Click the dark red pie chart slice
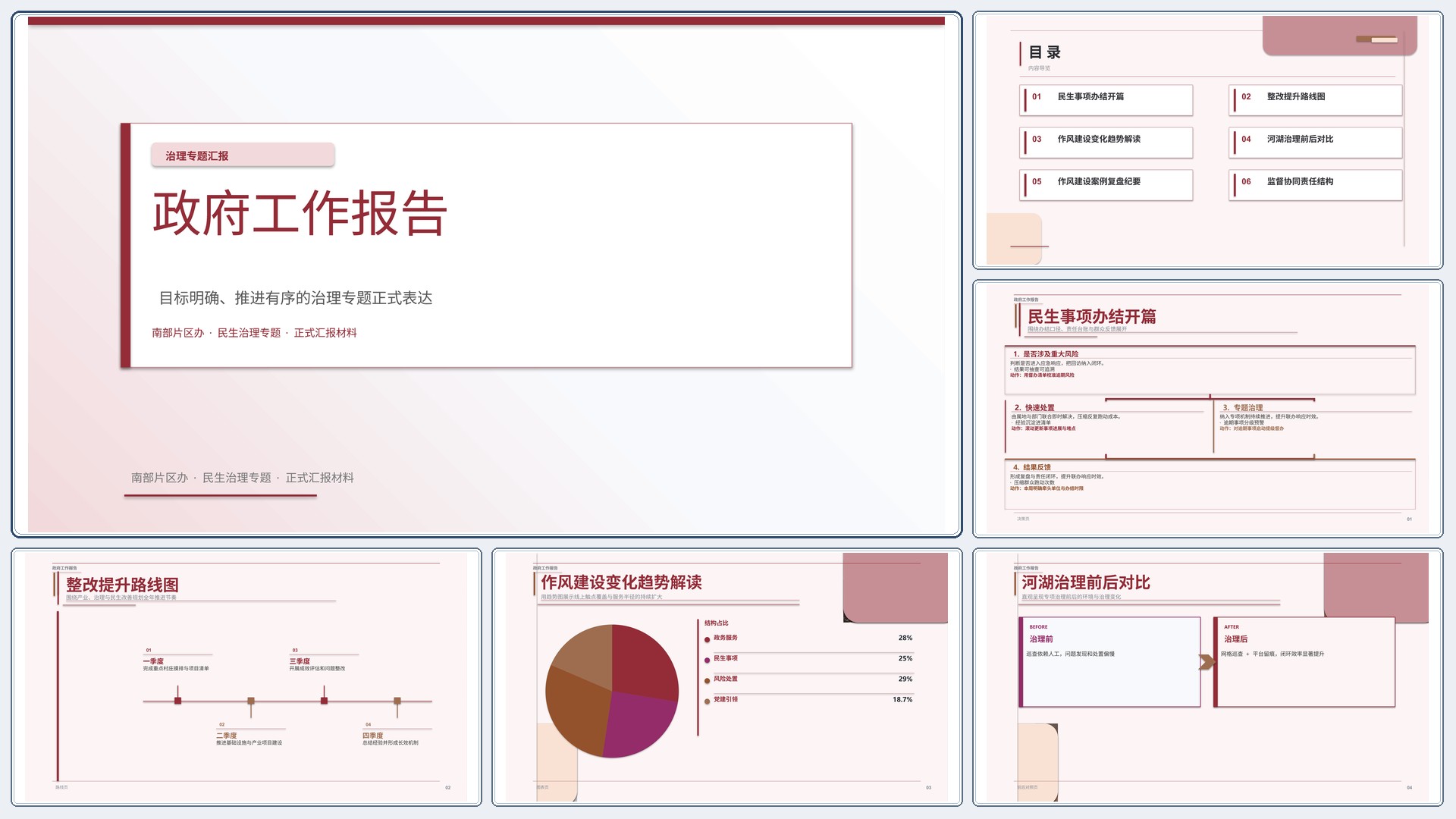 coord(645,660)
